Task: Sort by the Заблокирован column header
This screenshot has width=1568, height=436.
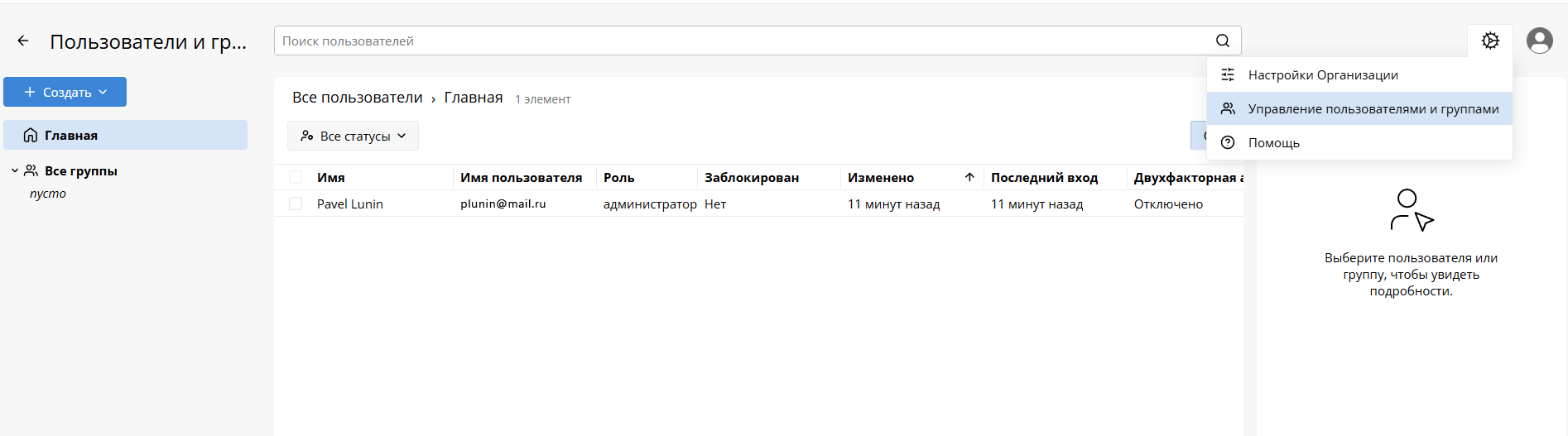Action: [752, 177]
